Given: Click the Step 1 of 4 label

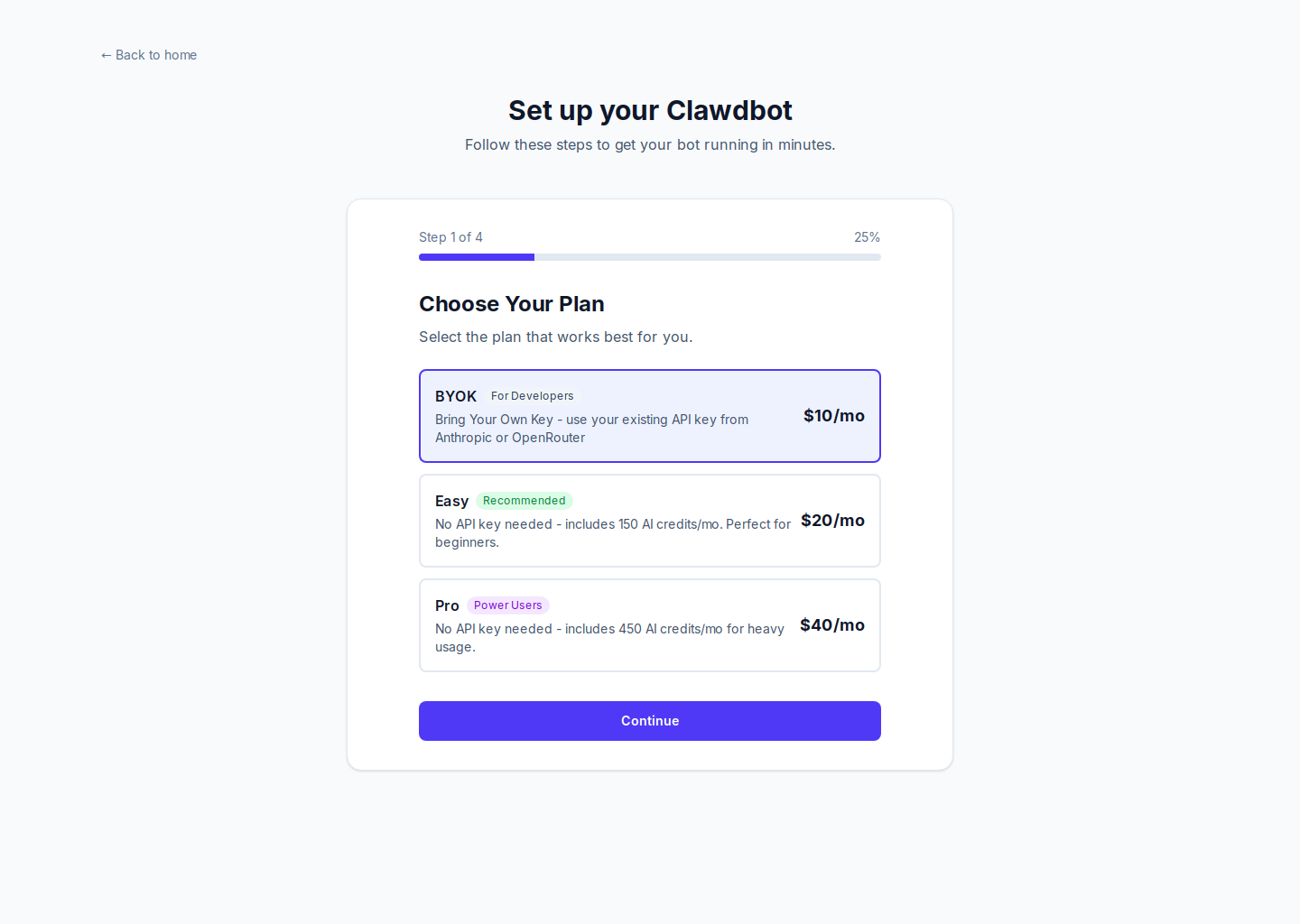Looking at the screenshot, I should [450, 236].
